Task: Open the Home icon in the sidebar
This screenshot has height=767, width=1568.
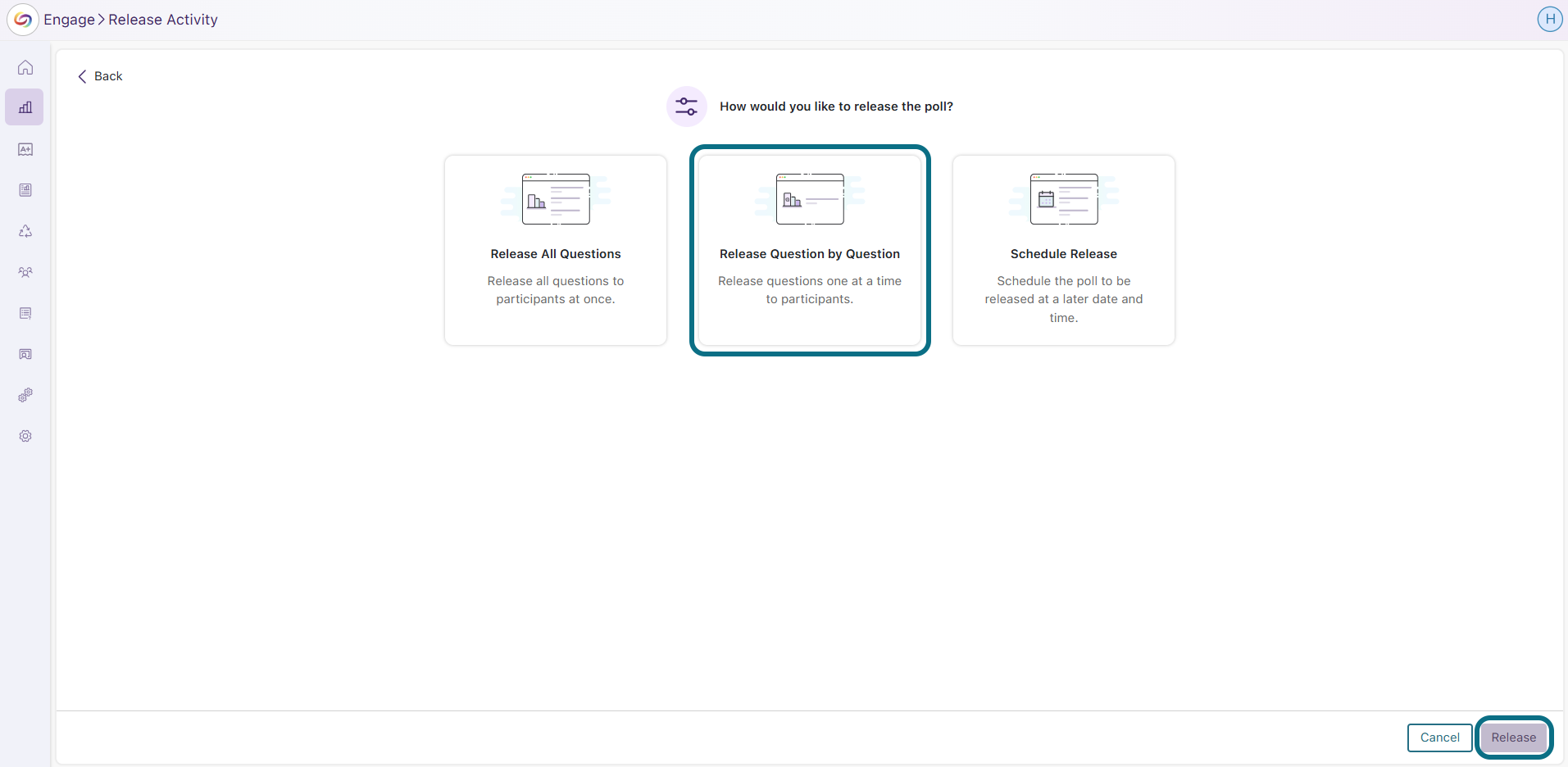Action: [x=25, y=67]
